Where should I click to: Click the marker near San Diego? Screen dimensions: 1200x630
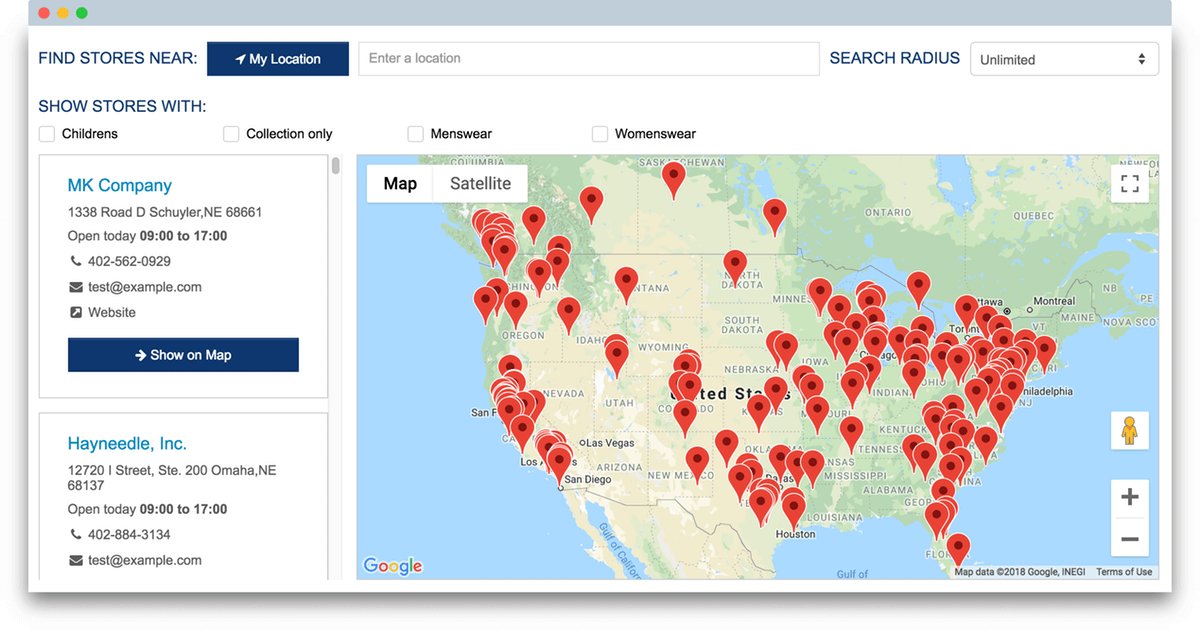tap(560, 466)
